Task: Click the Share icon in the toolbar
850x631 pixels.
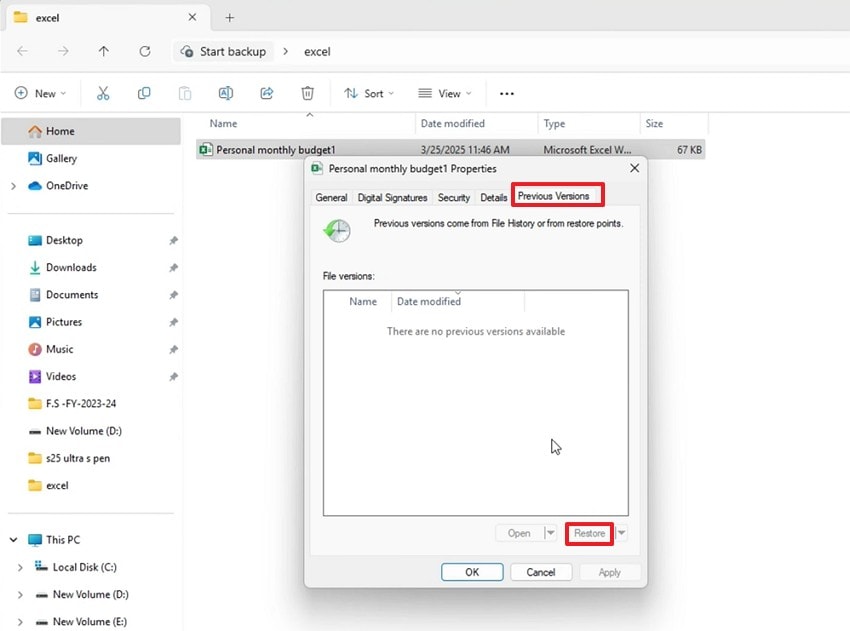Action: click(266, 93)
